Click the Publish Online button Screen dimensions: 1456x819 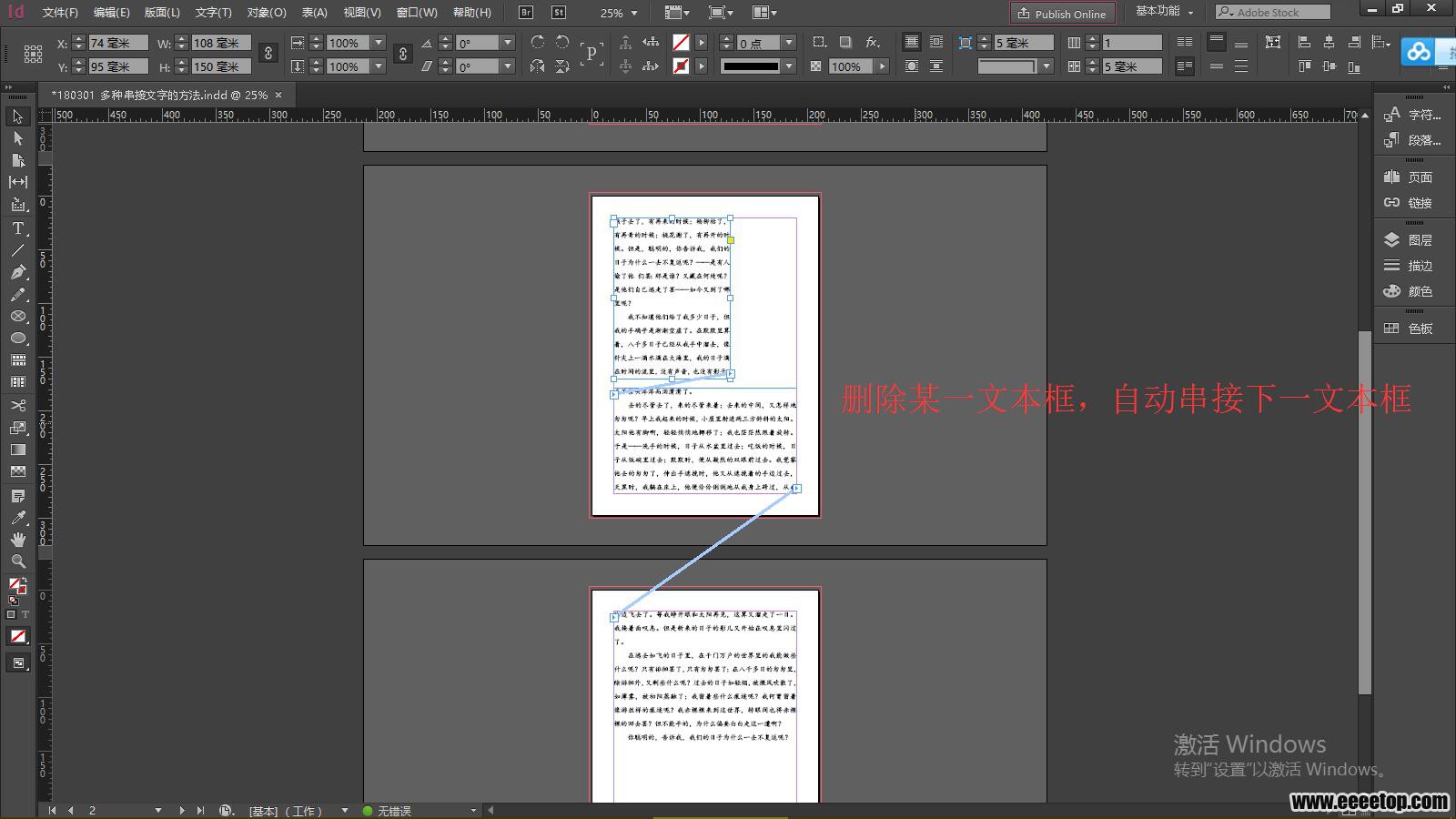pyautogui.click(x=1062, y=13)
